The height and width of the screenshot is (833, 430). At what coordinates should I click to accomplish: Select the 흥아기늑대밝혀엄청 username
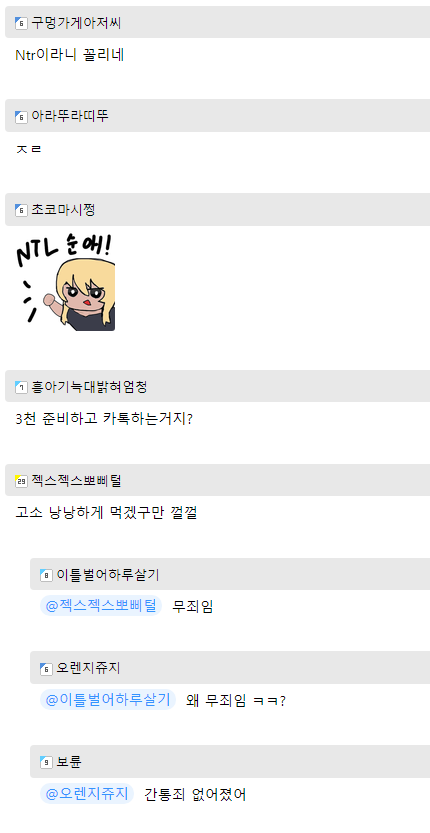(89, 387)
